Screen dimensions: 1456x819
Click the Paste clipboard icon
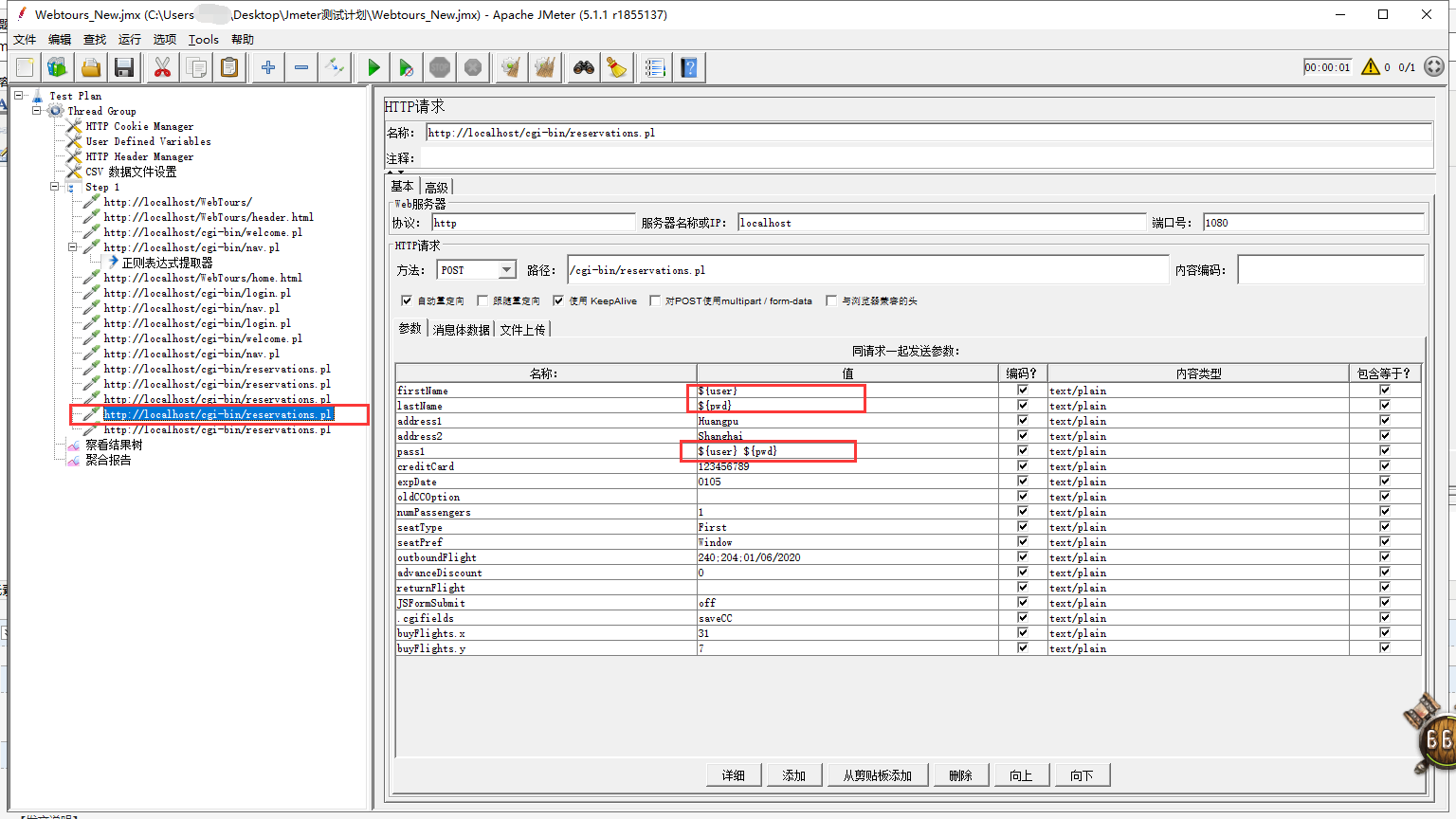pos(229,67)
